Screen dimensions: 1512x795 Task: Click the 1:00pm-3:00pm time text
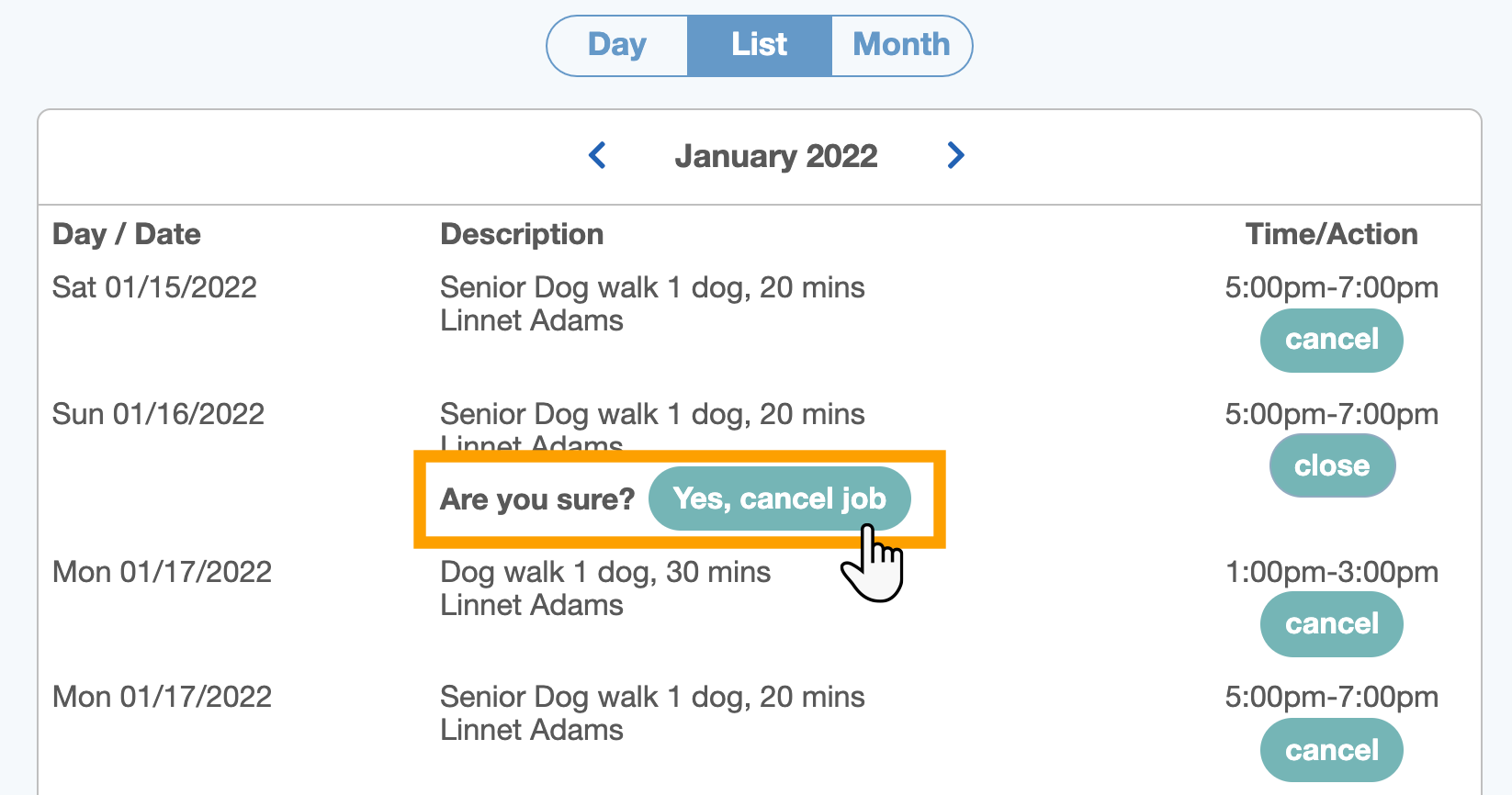[1331, 572]
